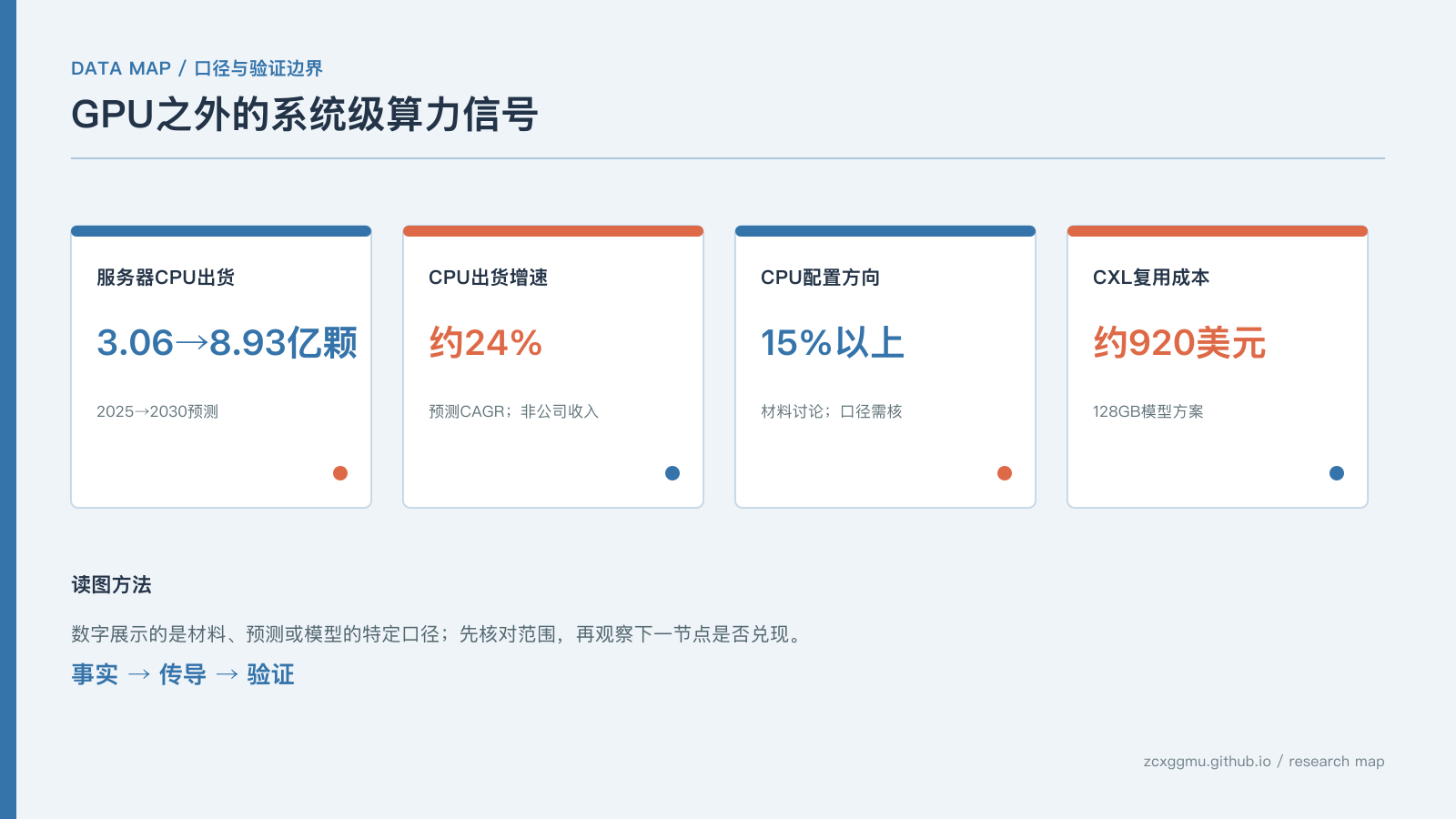Click the blue dot in CPU出货增速 card
The height and width of the screenshot is (819, 1456).
coord(672,473)
